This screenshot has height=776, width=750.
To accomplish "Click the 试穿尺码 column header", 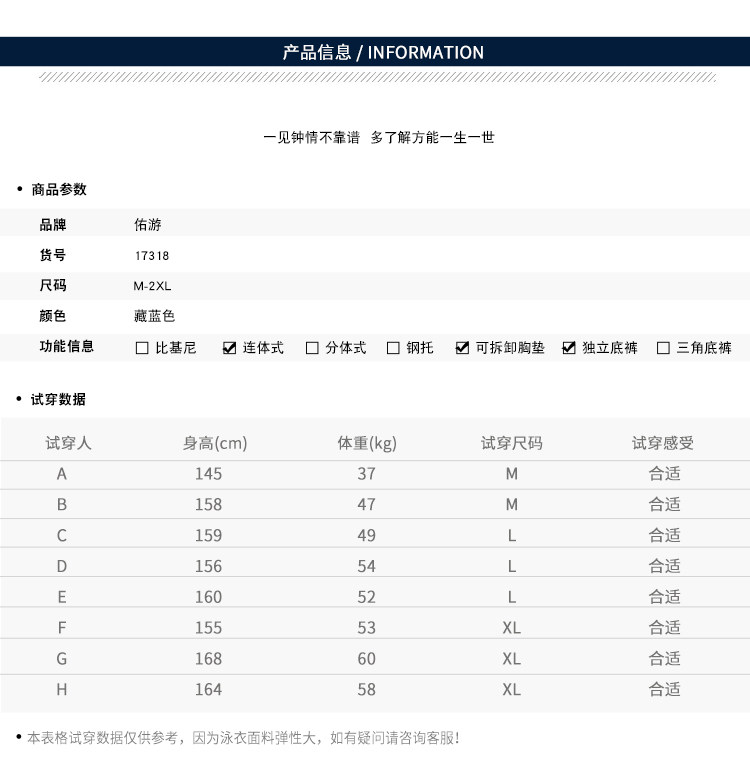I will pyautogui.click(x=512, y=443).
